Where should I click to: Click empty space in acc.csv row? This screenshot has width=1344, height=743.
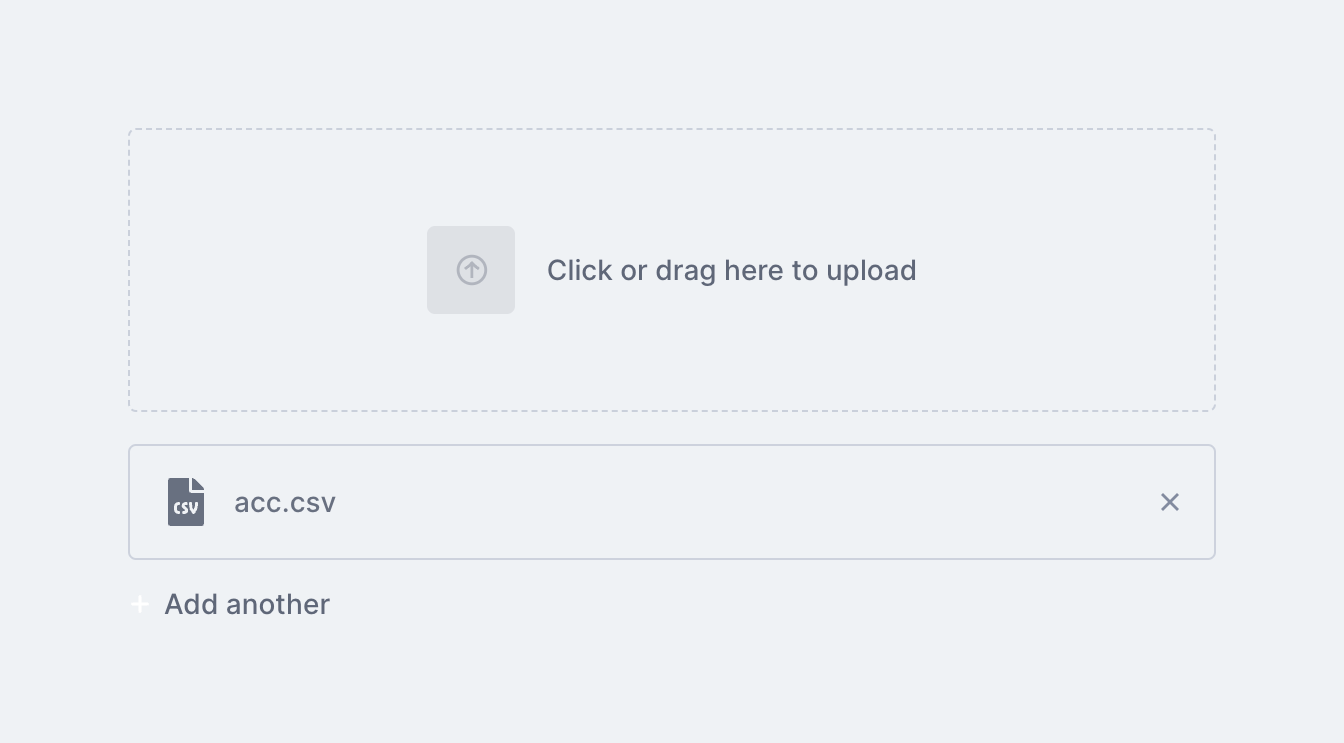(x=750, y=502)
